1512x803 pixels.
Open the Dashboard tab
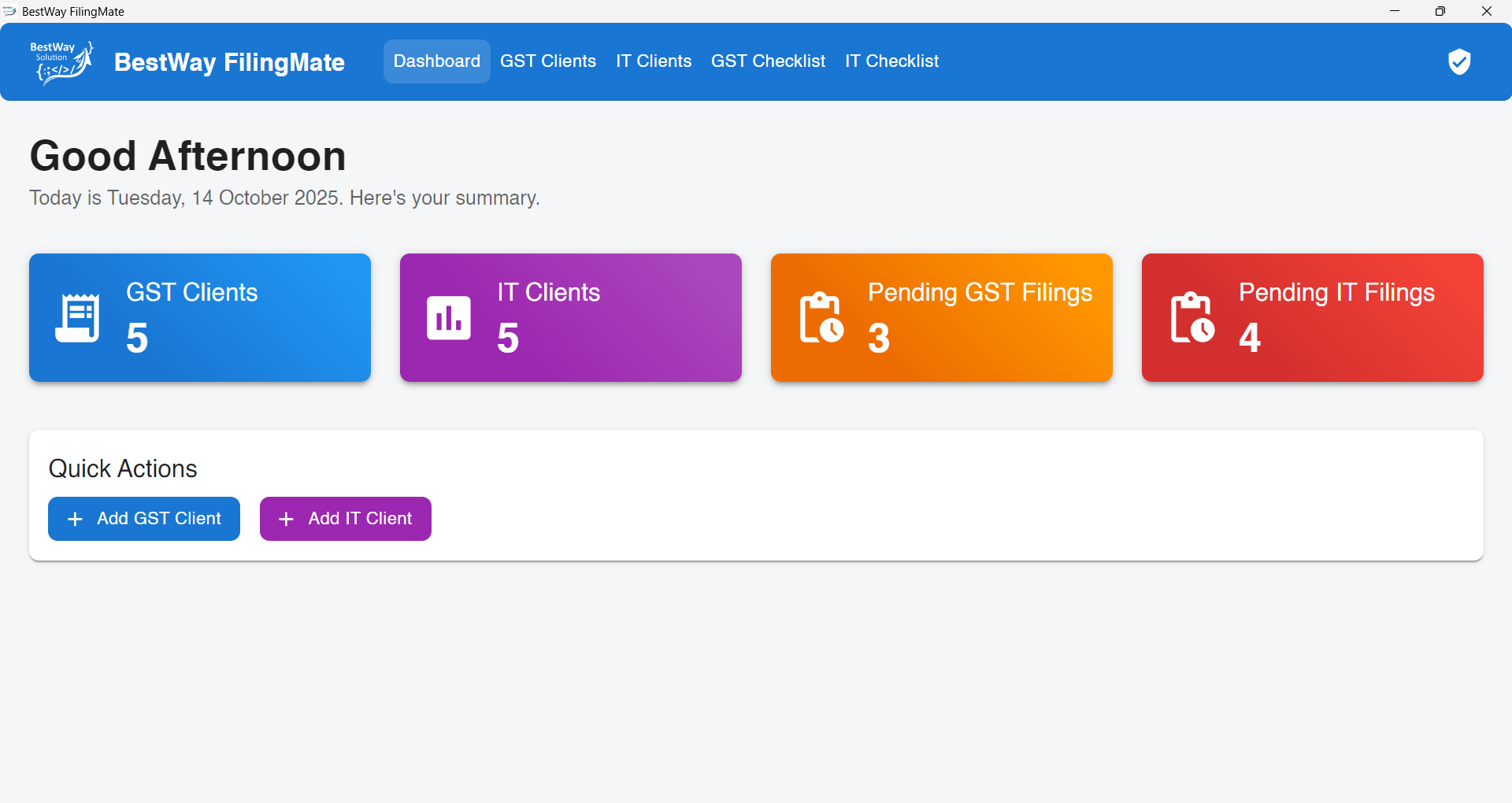click(437, 61)
